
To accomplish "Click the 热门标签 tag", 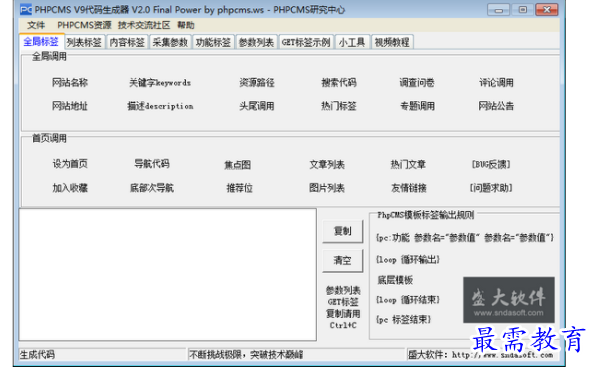I will point(339,106).
